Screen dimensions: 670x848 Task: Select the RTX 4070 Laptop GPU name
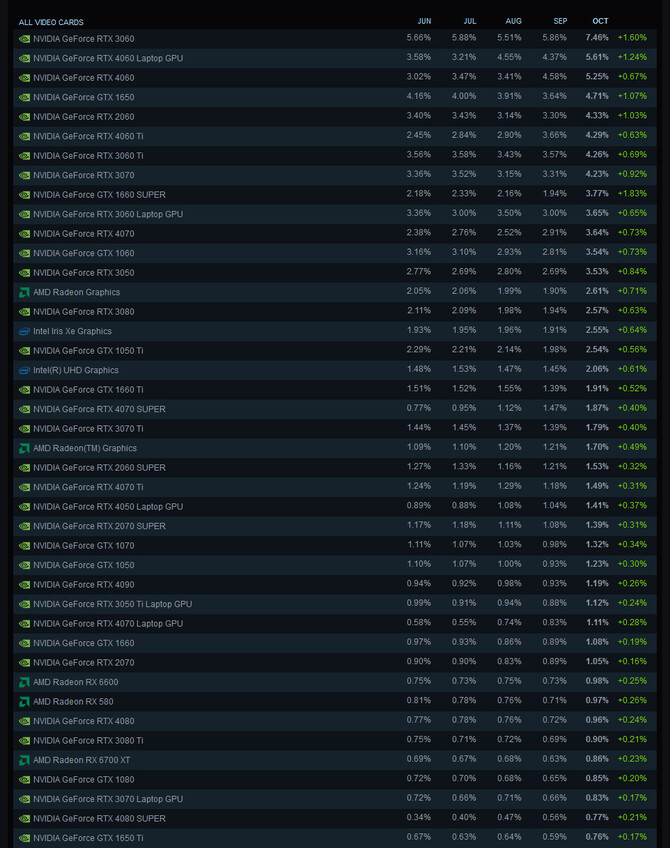pyautogui.click(x=108, y=624)
